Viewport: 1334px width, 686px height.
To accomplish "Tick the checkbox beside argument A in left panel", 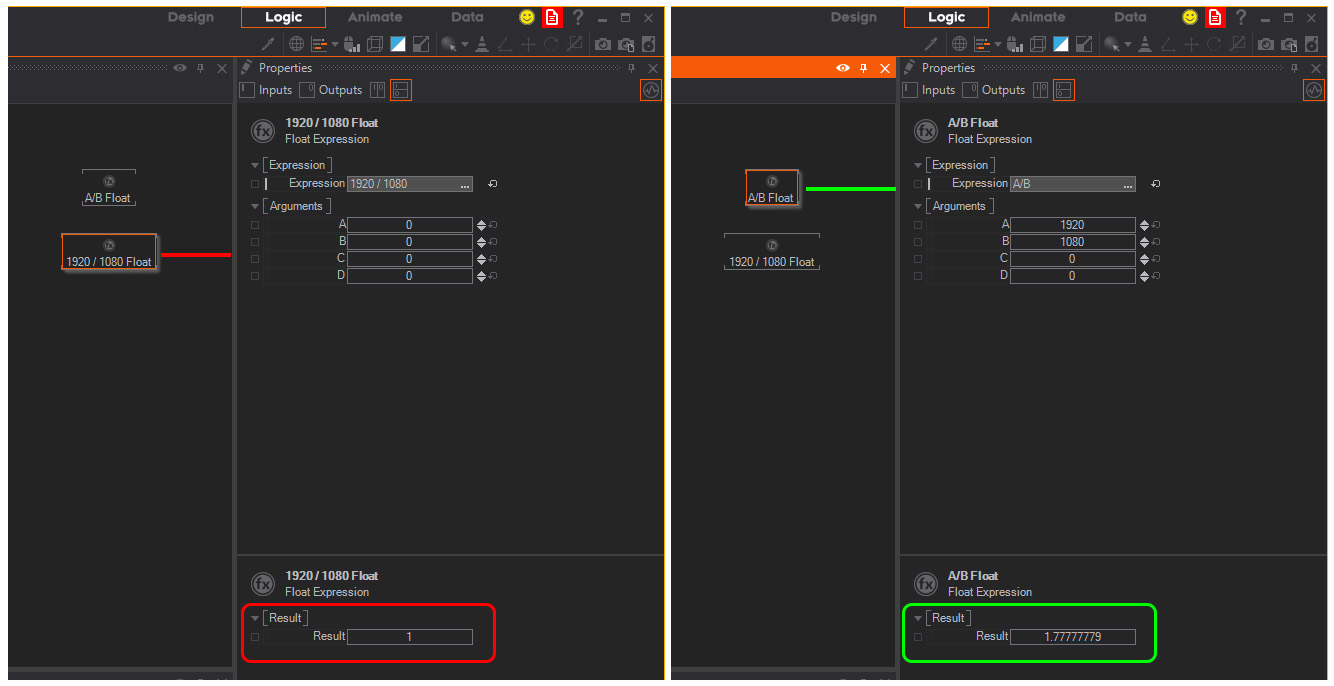I will tap(255, 225).
